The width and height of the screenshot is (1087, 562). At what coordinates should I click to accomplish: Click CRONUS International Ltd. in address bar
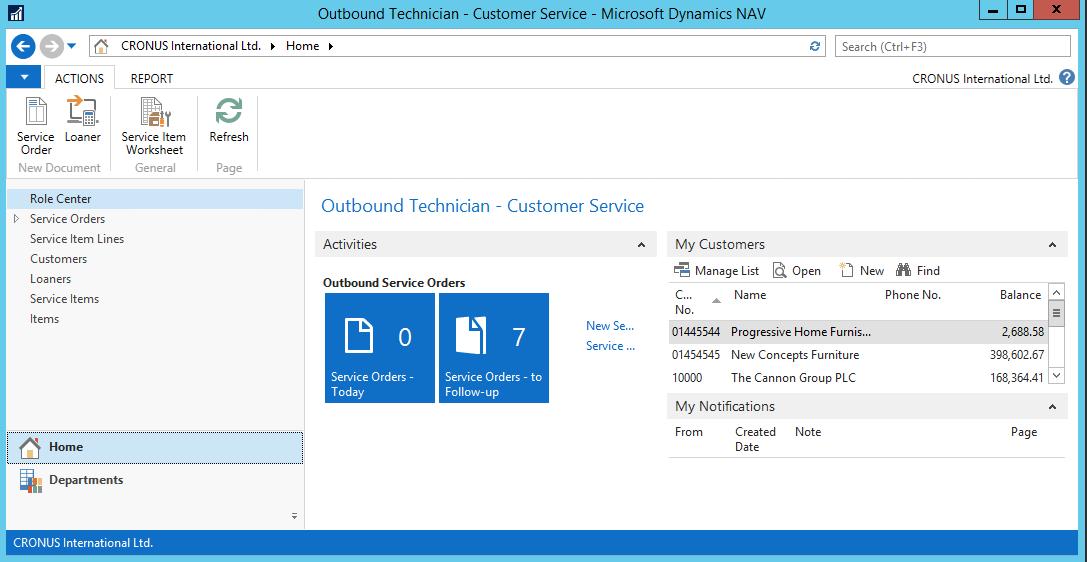pyautogui.click(x=191, y=46)
